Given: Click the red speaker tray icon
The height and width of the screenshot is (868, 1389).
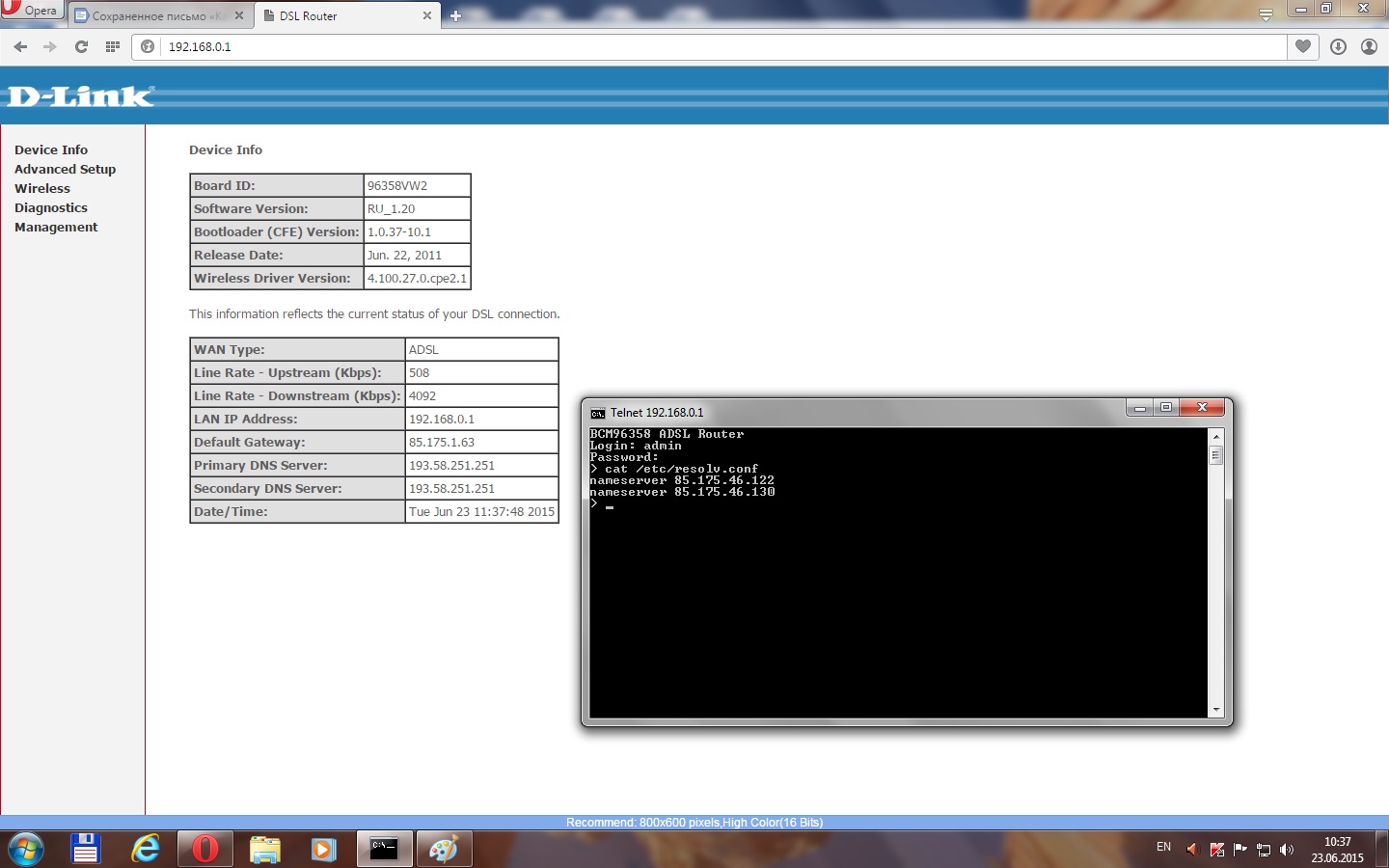Looking at the screenshot, I should click(x=1192, y=850).
